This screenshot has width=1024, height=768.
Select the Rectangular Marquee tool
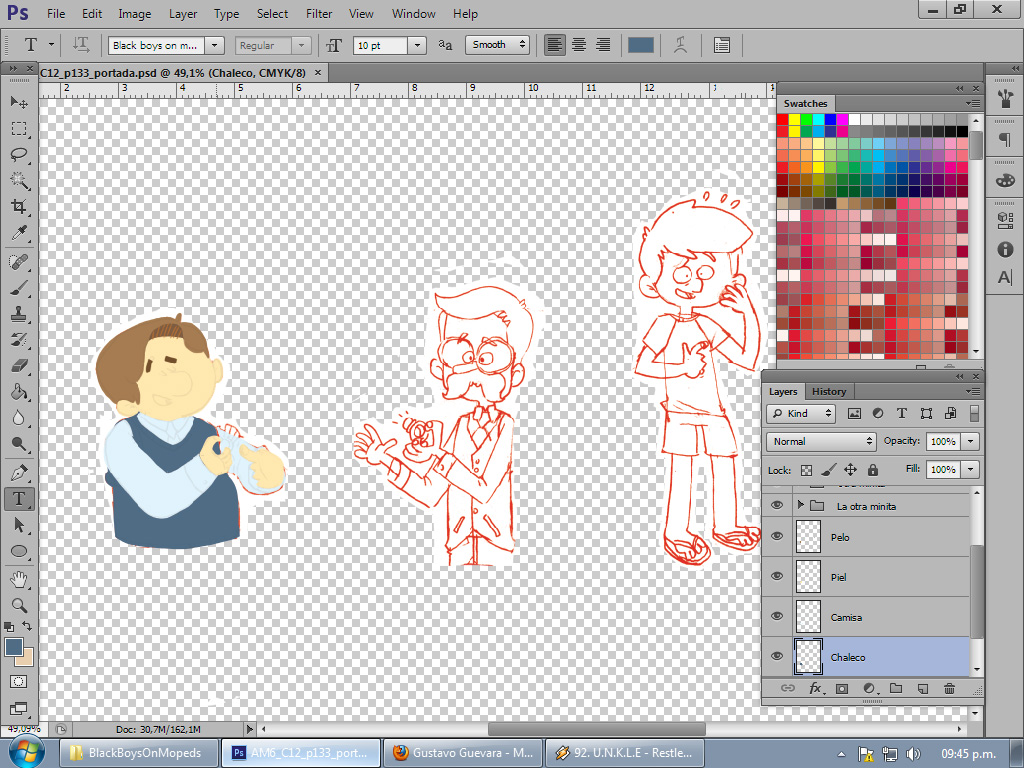click(19, 129)
